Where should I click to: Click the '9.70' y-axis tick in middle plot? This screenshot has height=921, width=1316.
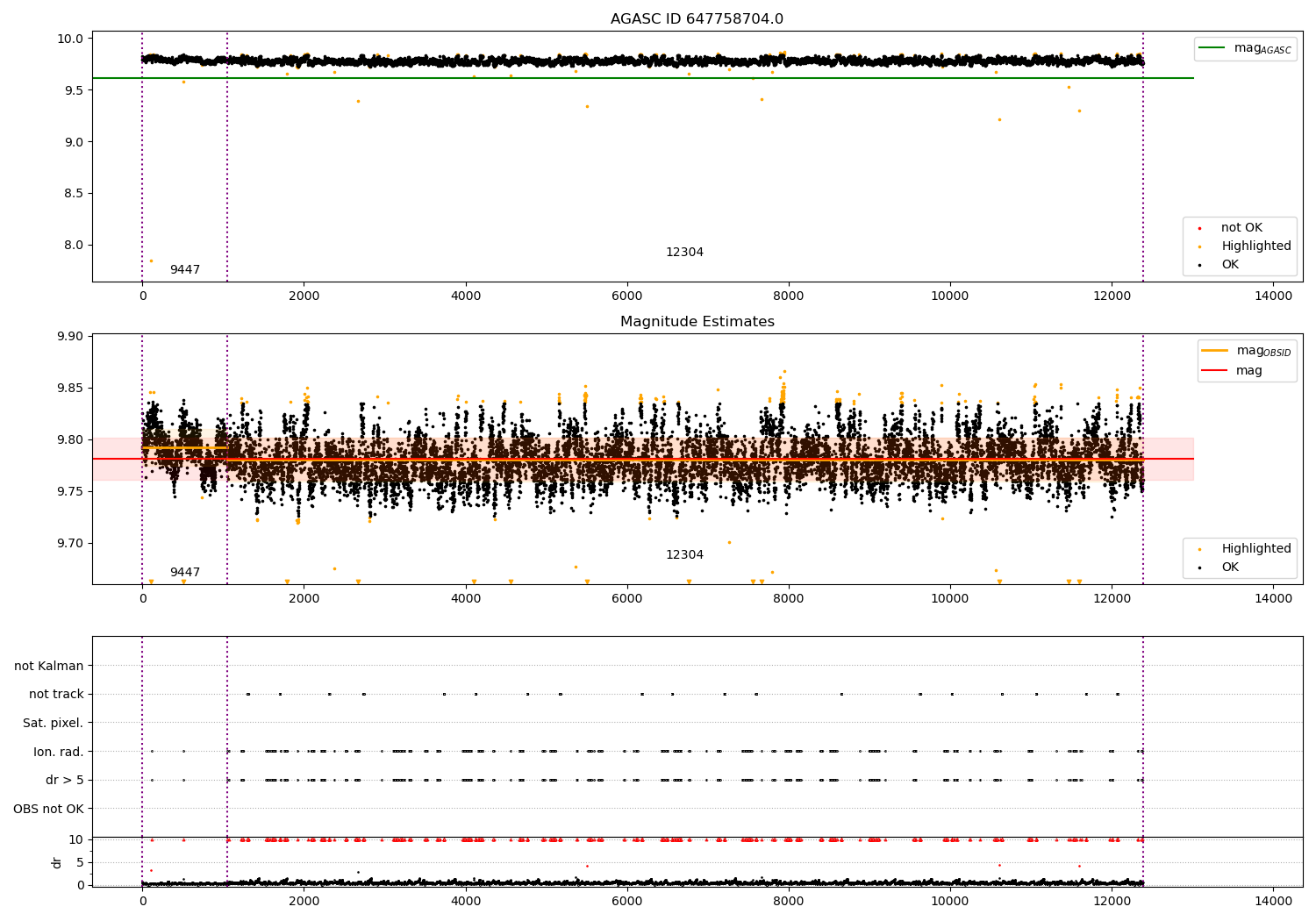tap(72, 544)
